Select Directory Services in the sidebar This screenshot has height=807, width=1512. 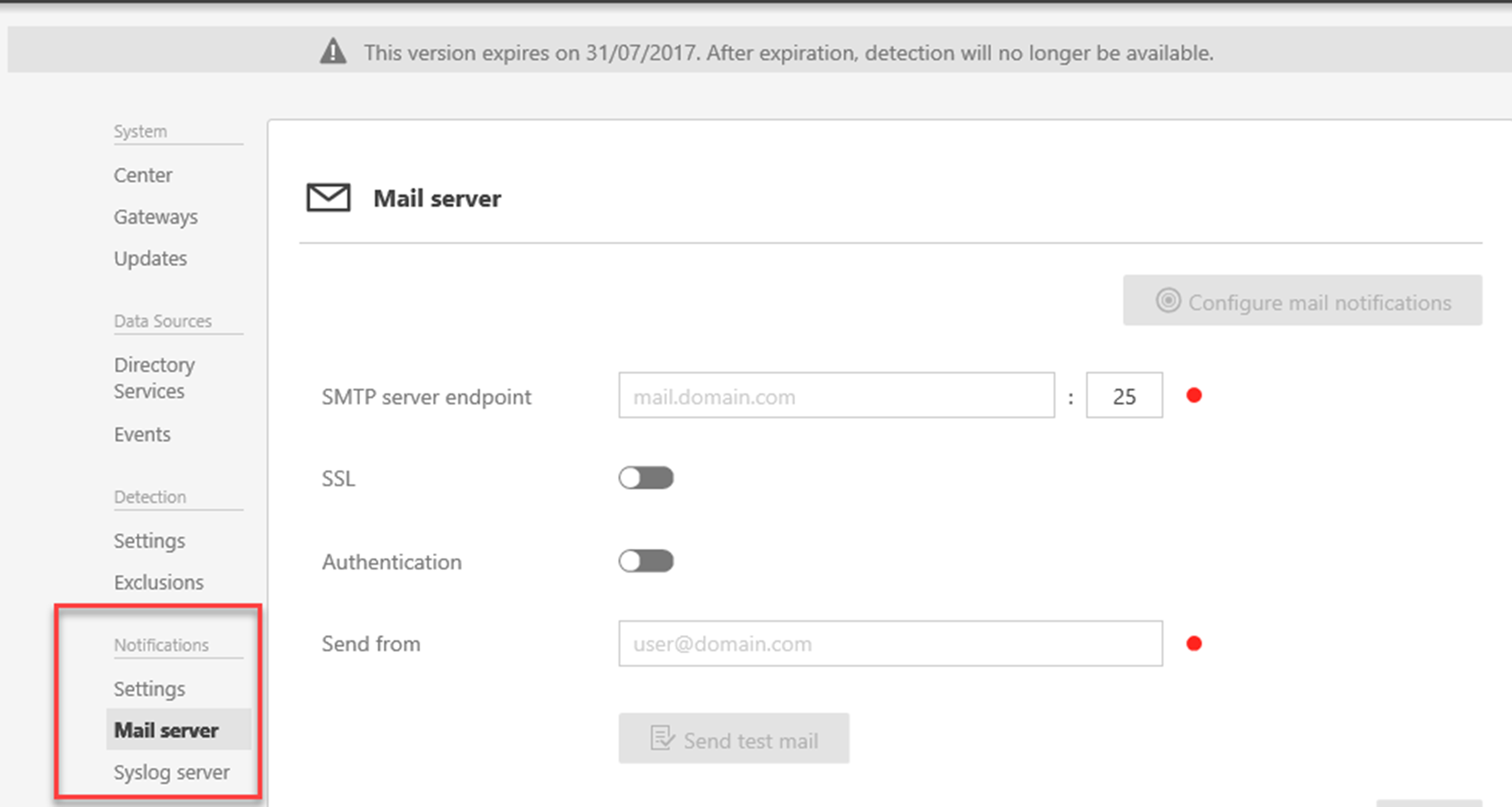[x=155, y=378]
